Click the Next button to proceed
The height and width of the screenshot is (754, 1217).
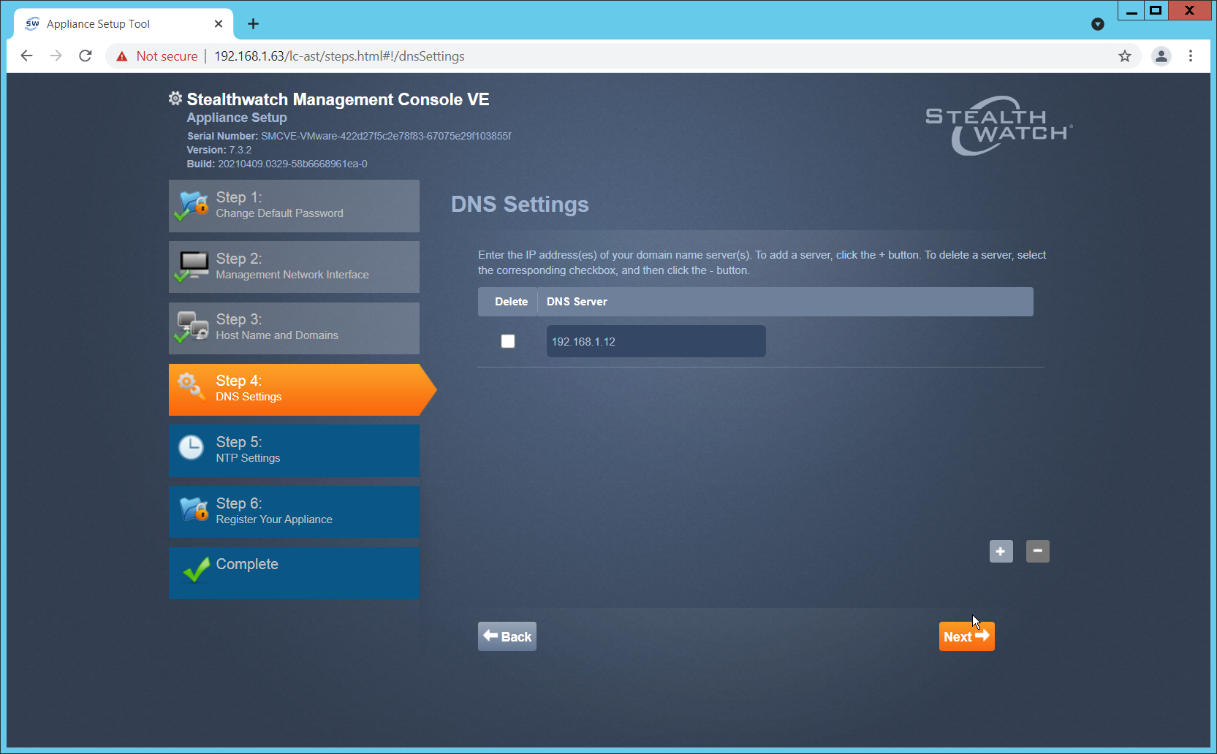click(x=965, y=636)
